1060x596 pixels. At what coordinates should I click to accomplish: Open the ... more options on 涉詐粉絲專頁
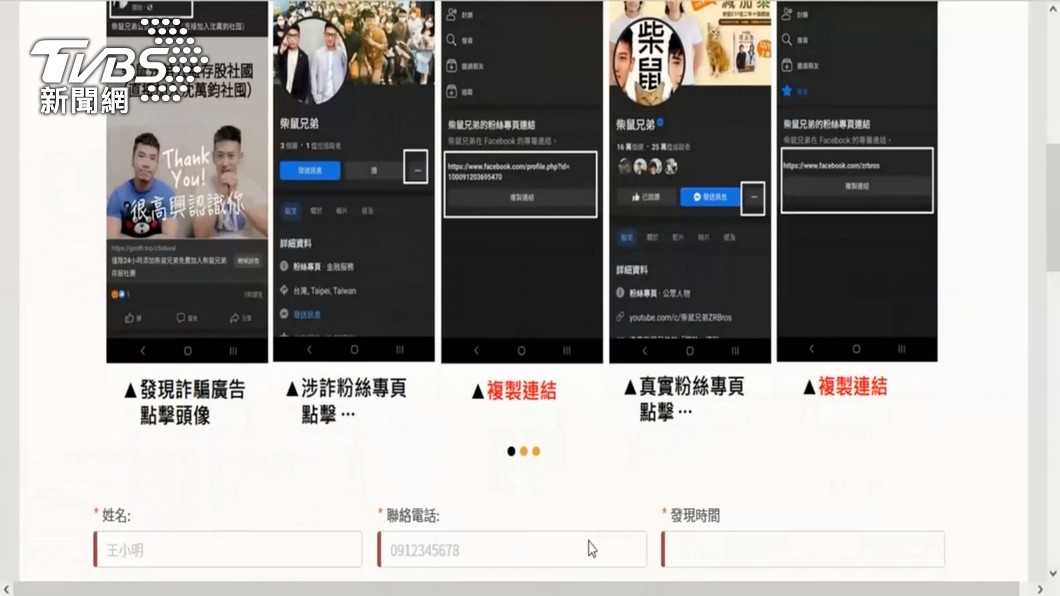point(417,170)
